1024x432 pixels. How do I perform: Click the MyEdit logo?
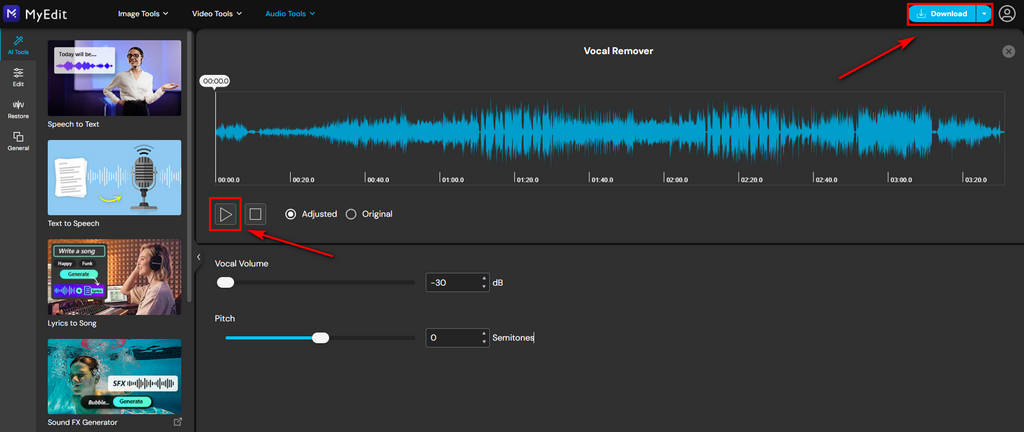point(35,13)
